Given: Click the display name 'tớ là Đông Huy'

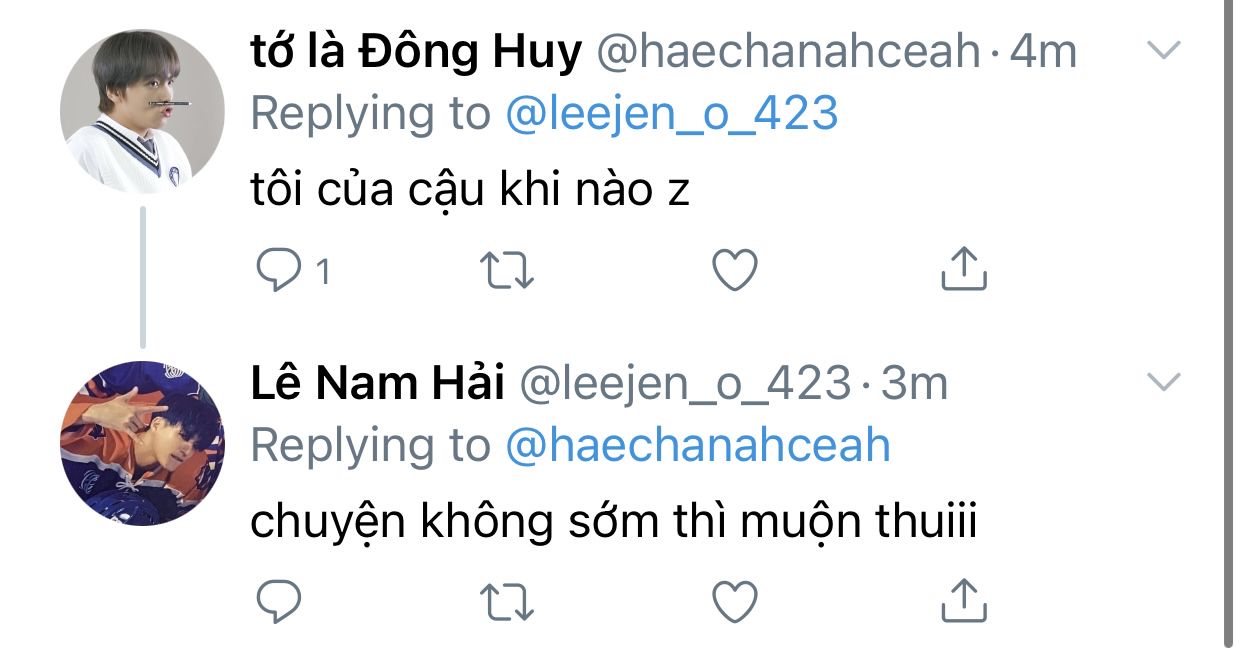Looking at the screenshot, I should 415,52.
